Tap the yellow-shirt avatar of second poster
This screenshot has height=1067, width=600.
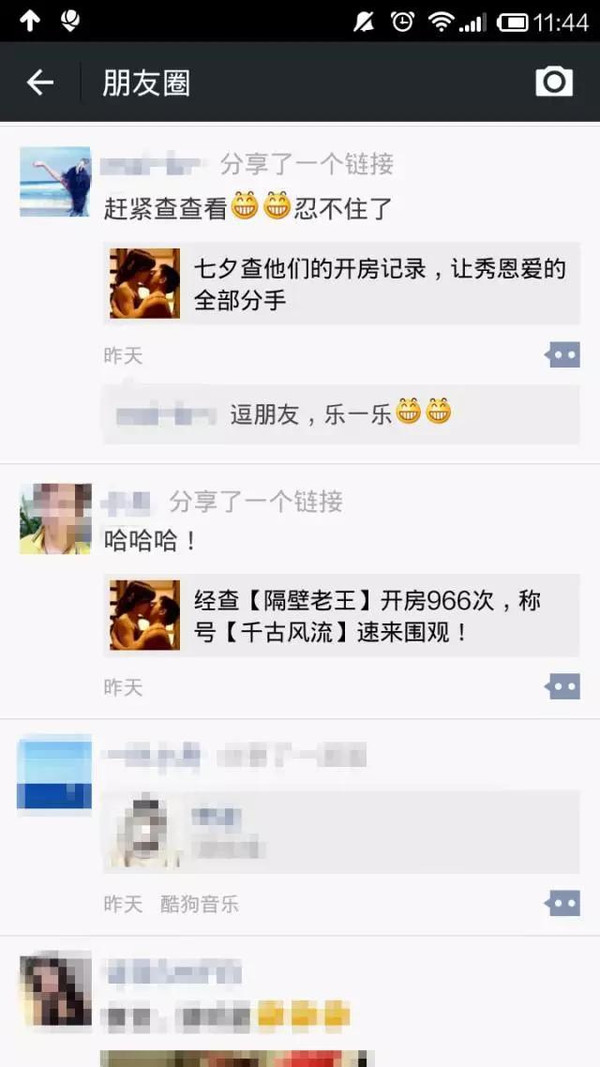tap(55, 519)
